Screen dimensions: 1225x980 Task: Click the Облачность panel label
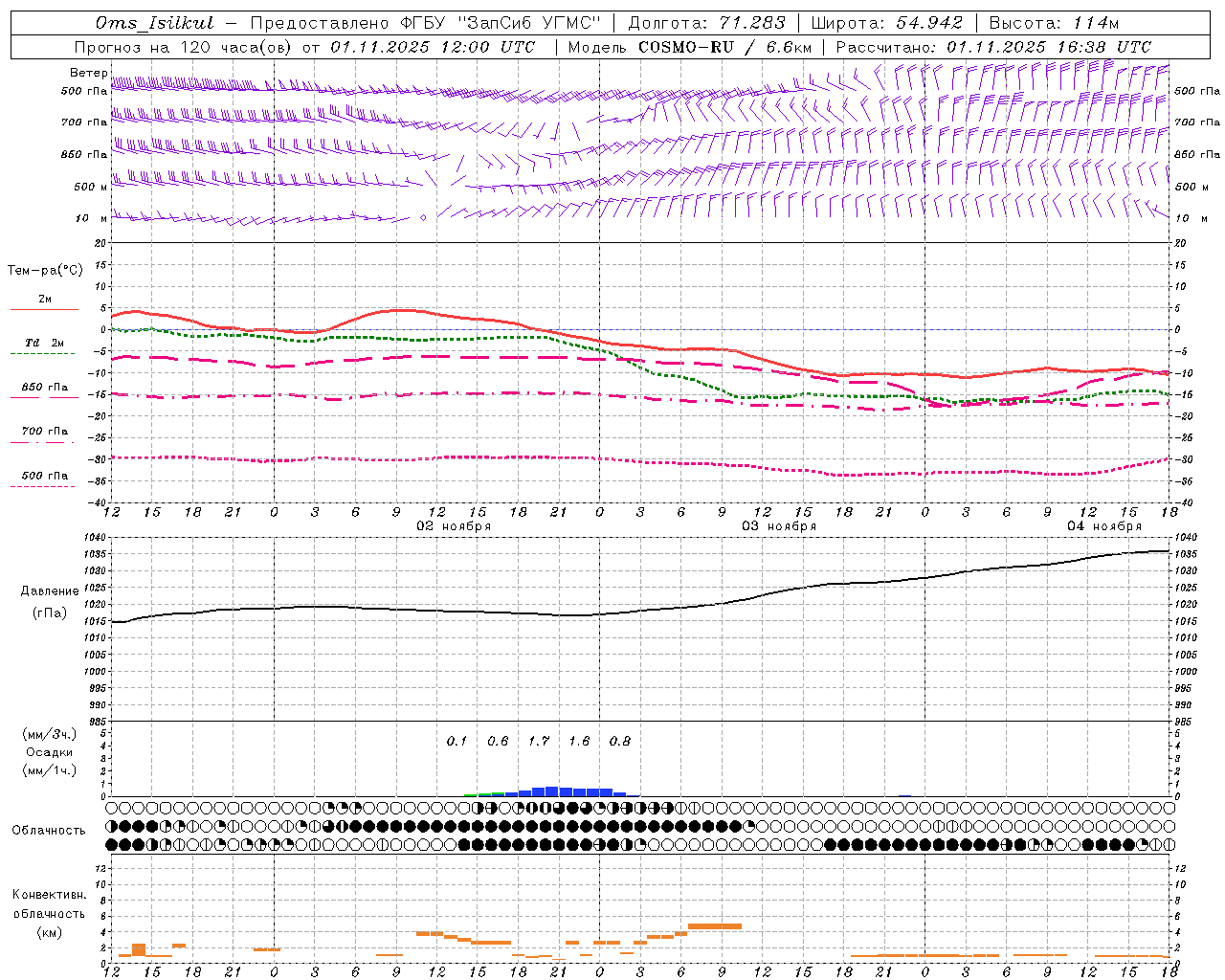pos(48,831)
